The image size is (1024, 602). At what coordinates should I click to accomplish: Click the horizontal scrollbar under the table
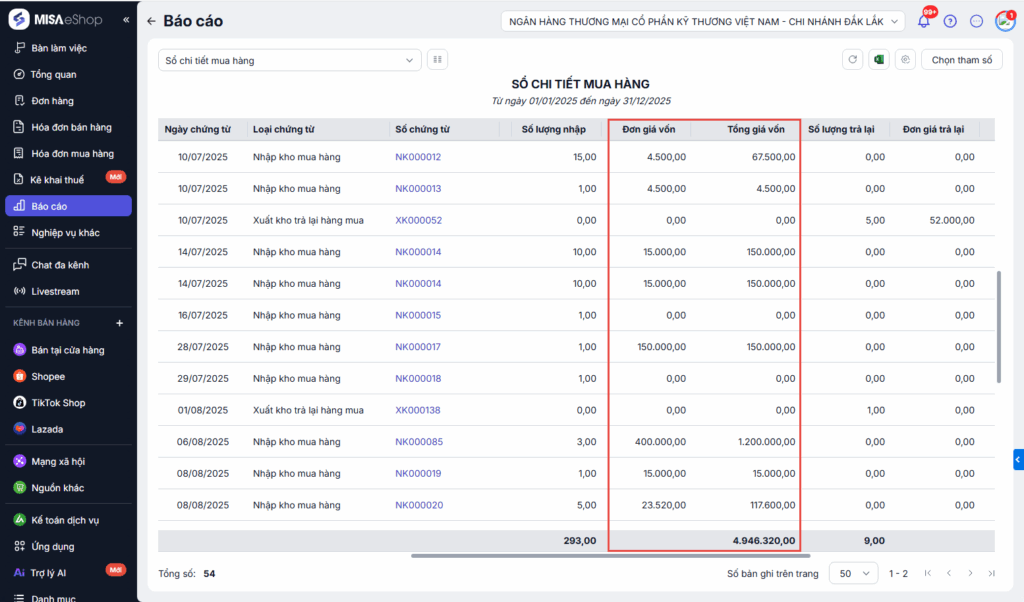point(610,555)
